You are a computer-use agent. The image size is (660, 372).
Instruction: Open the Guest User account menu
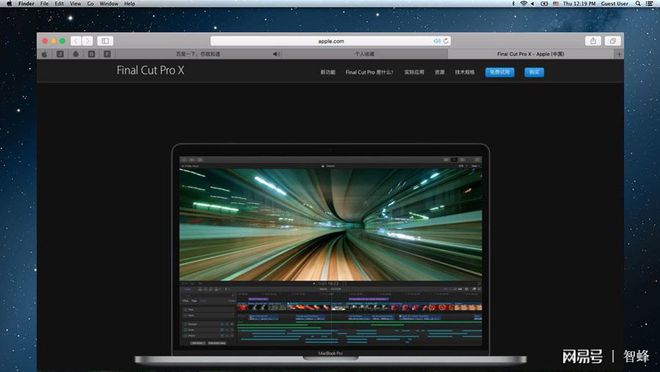615,3
